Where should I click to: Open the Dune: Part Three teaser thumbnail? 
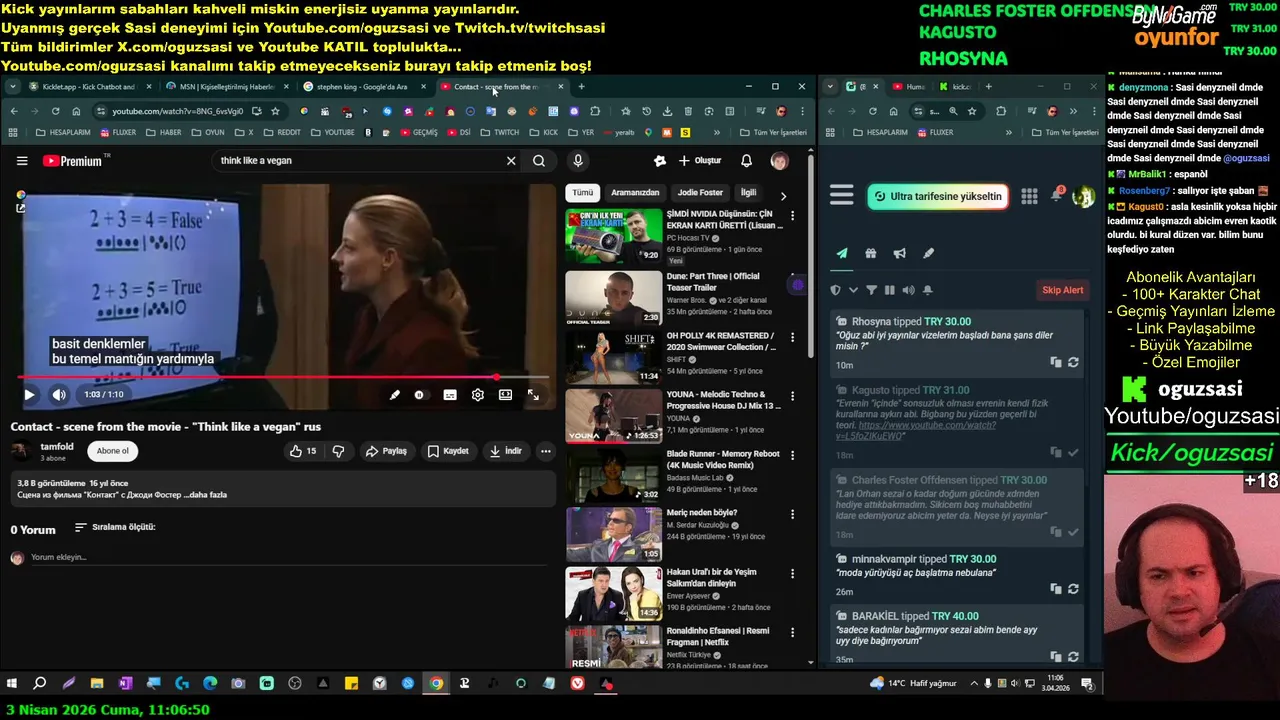point(613,297)
